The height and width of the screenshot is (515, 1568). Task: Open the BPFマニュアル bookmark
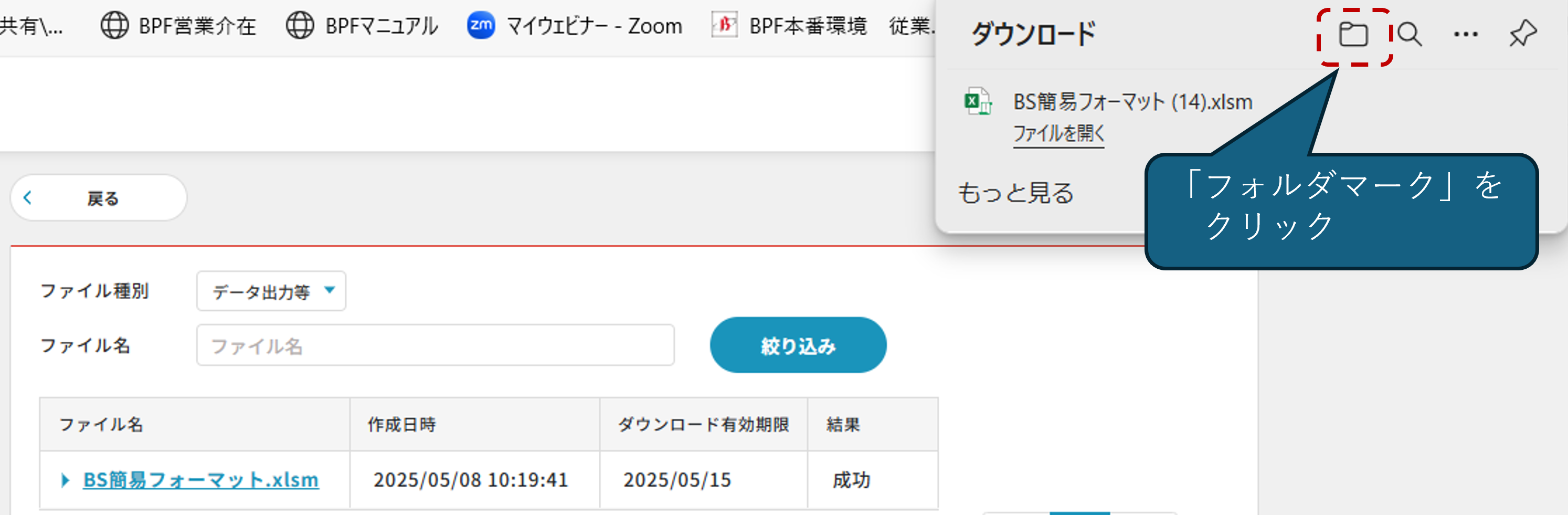tap(362, 26)
